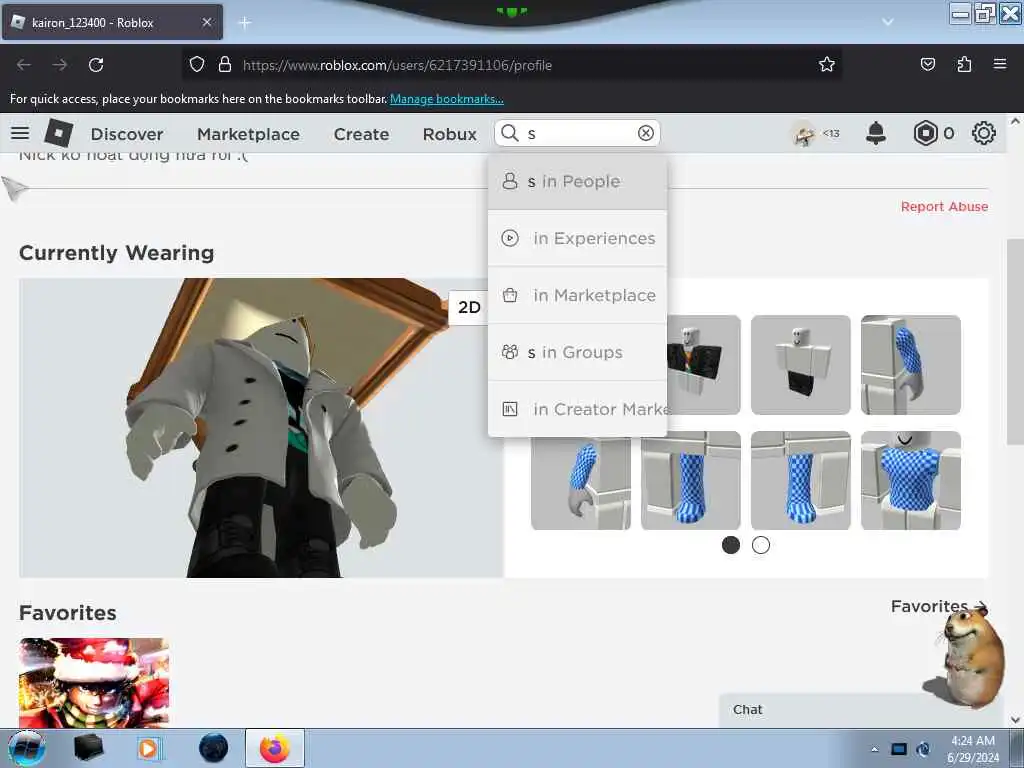
Task: Select 'in Experiences' search suggestion
Action: click(x=577, y=238)
